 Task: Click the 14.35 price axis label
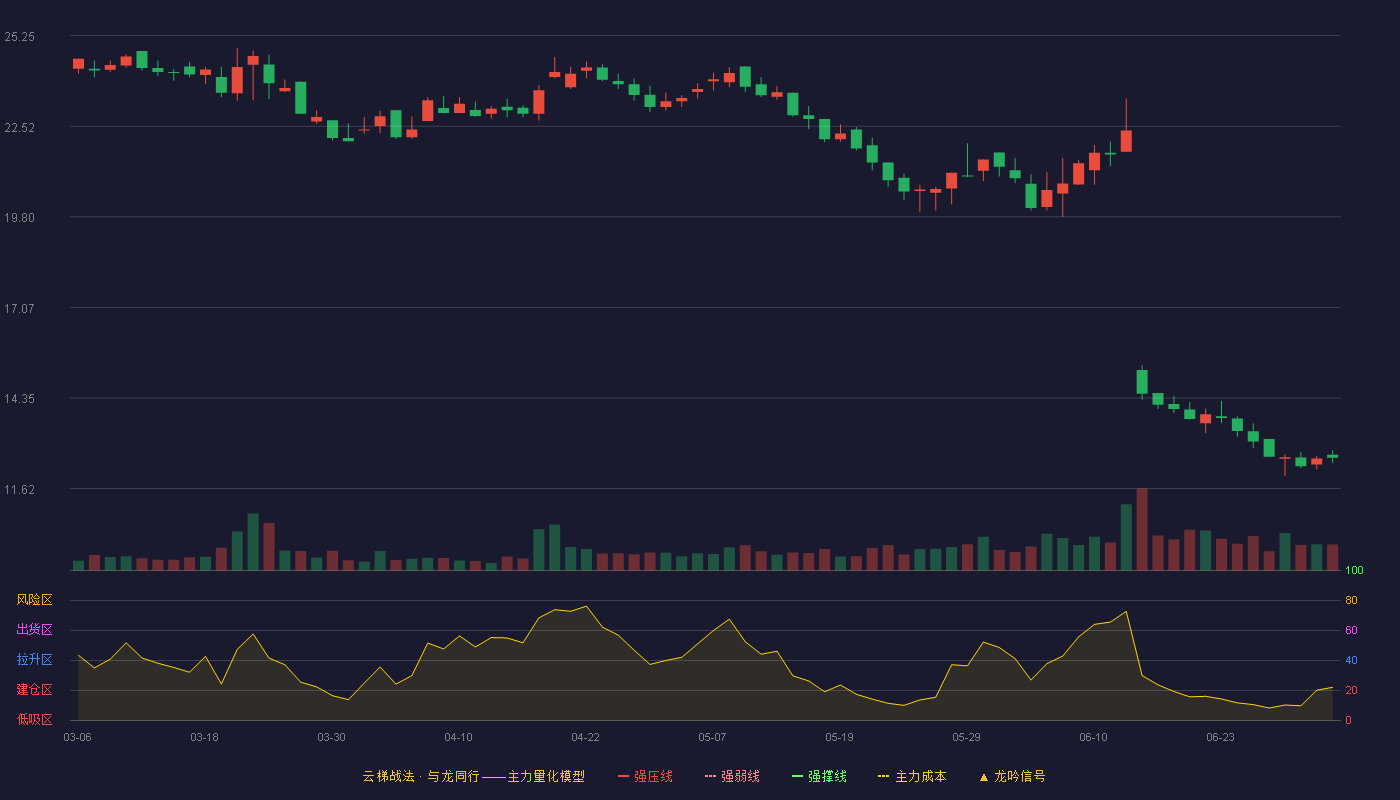(19, 399)
